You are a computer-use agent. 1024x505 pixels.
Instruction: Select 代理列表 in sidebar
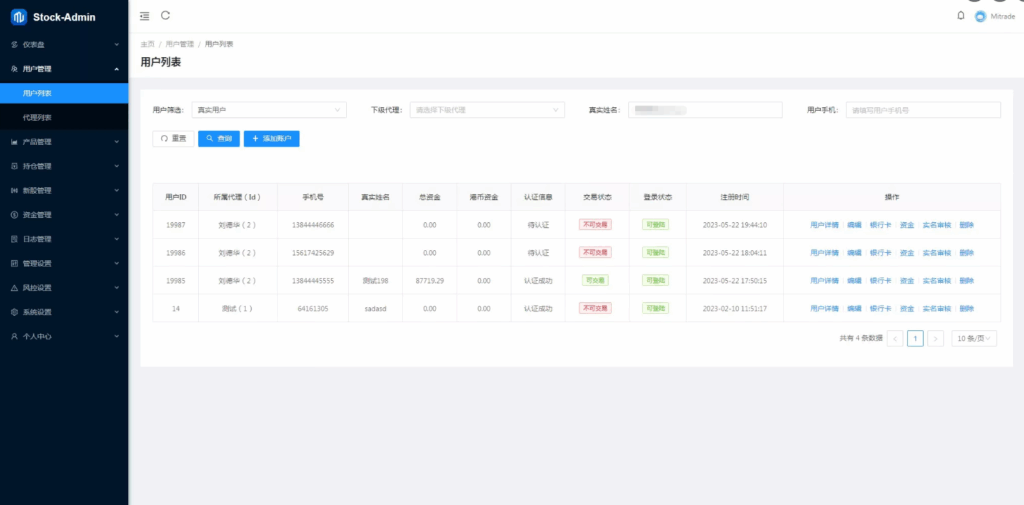pyautogui.click(x=64, y=118)
